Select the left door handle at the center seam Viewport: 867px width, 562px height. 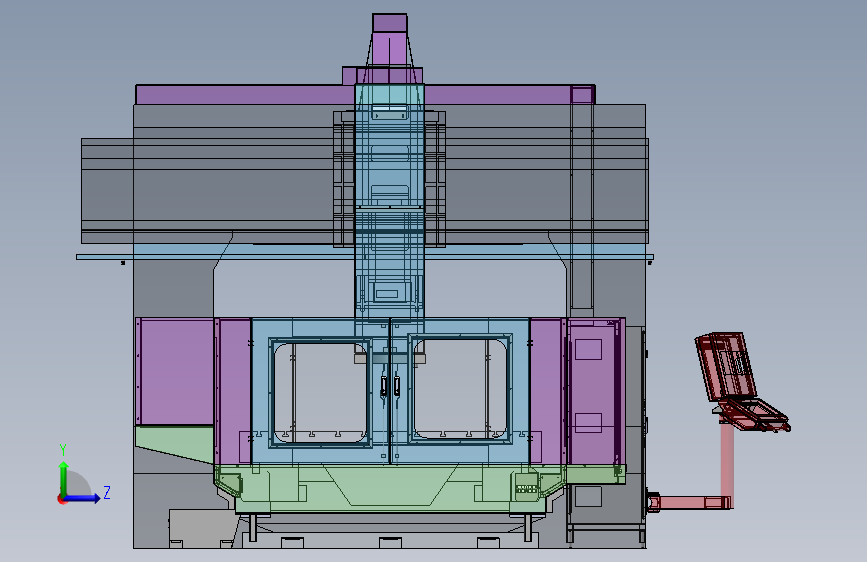click(x=384, y=386)
